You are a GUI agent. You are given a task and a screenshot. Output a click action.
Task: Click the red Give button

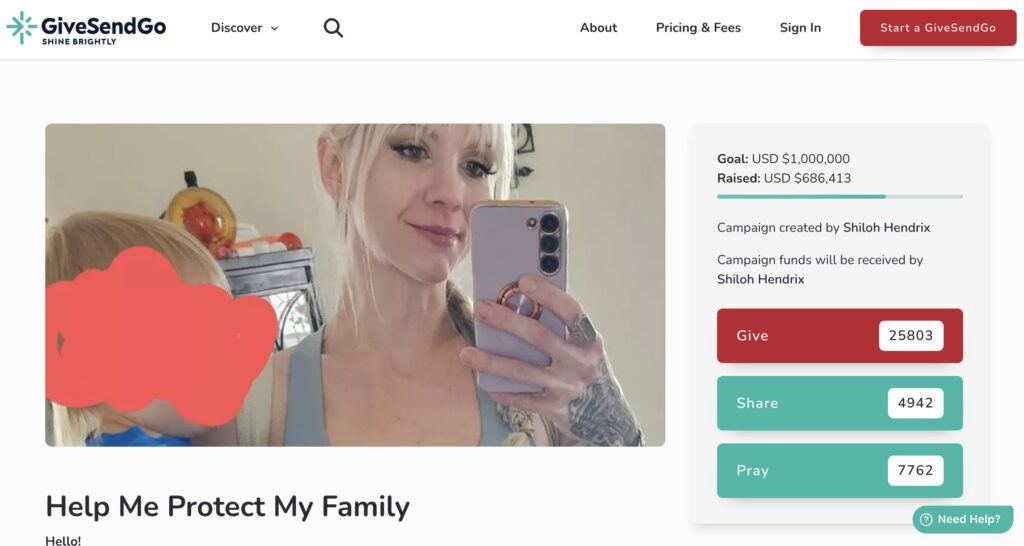point(840,336)
